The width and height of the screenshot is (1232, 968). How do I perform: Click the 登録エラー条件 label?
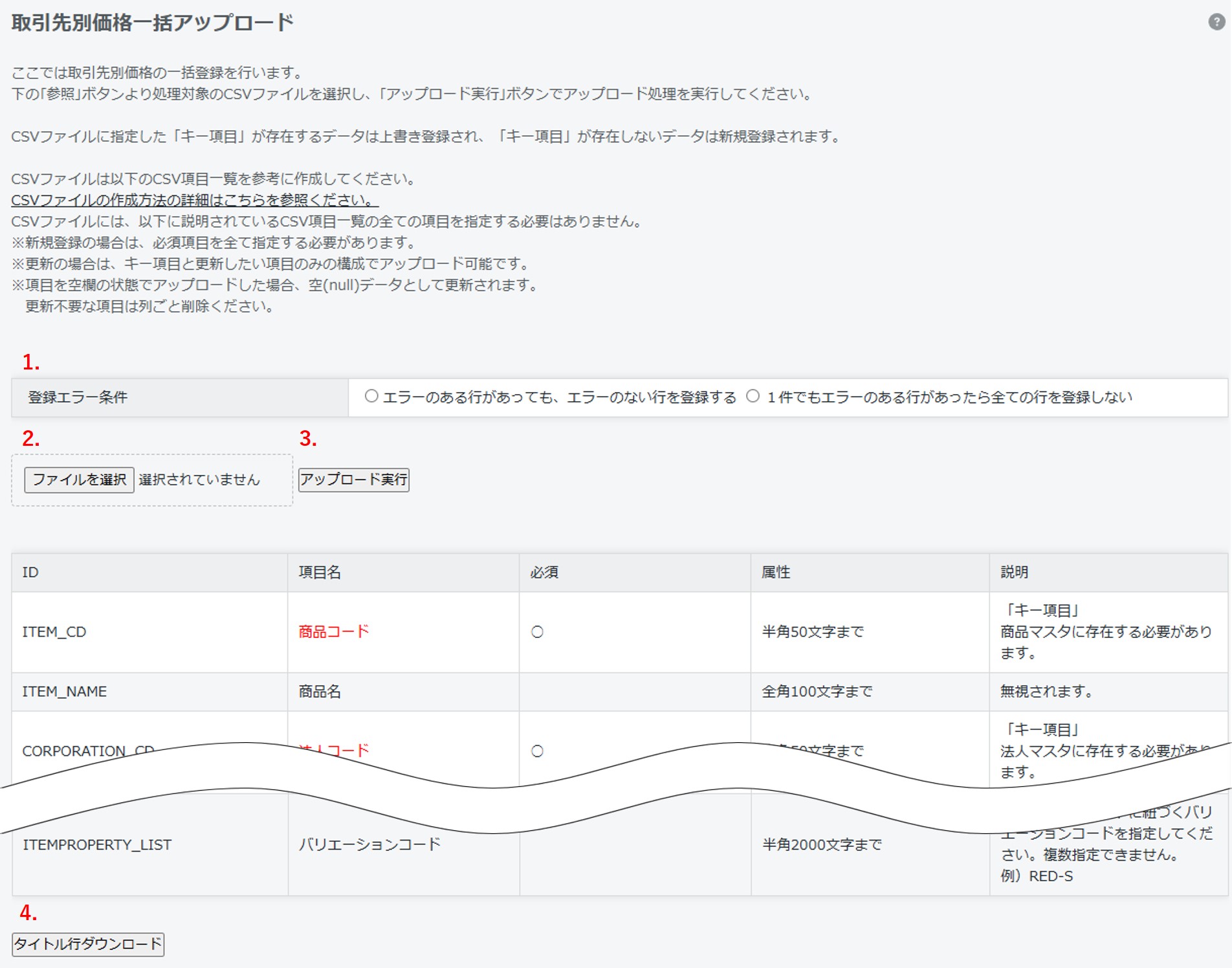(x=78, y=397)
